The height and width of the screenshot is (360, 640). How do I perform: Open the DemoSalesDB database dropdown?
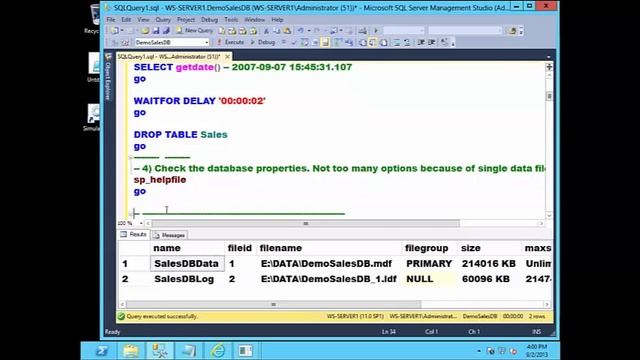[207, 42]
